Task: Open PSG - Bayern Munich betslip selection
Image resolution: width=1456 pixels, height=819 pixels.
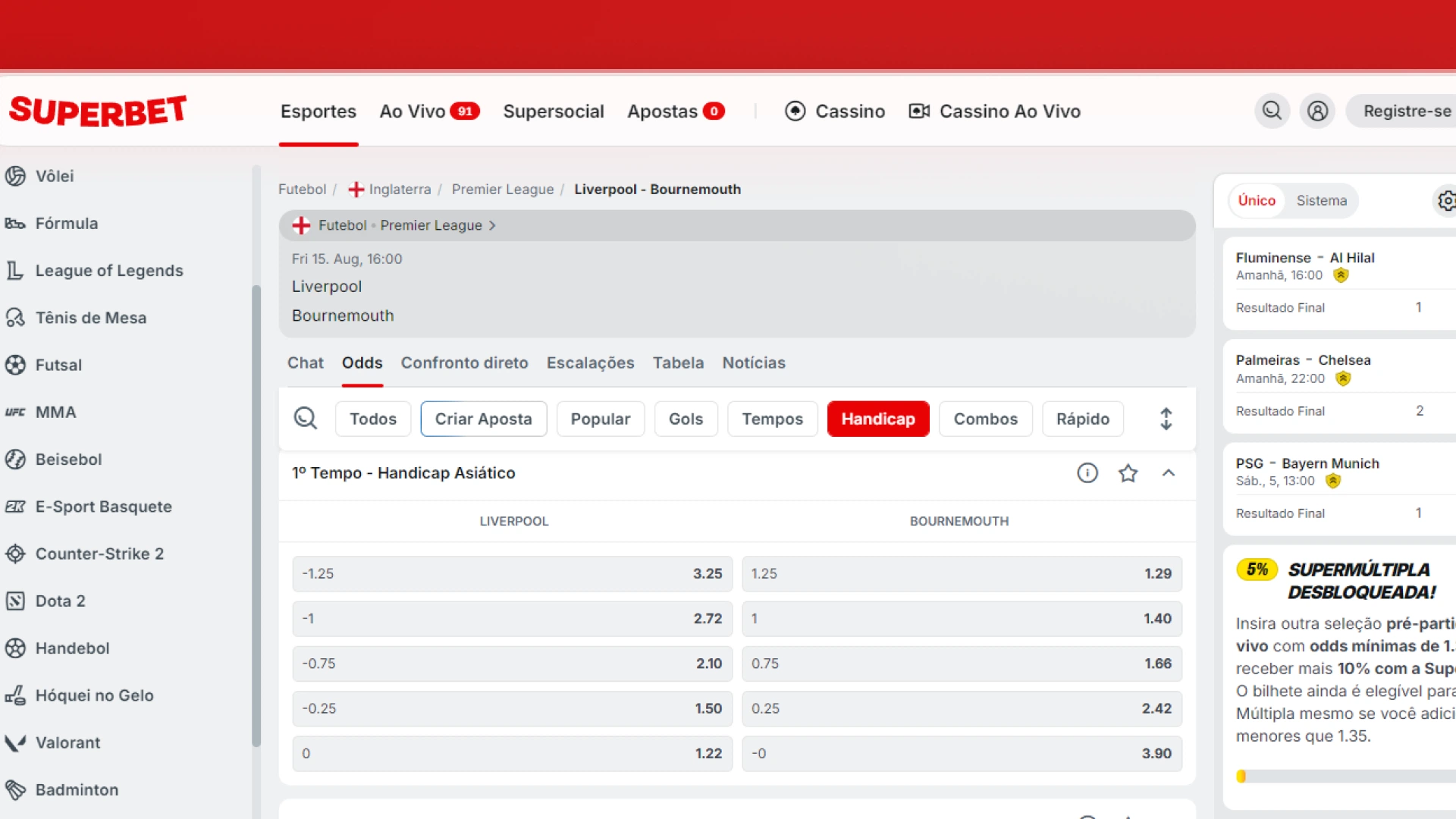Action: coord(1341,488)
